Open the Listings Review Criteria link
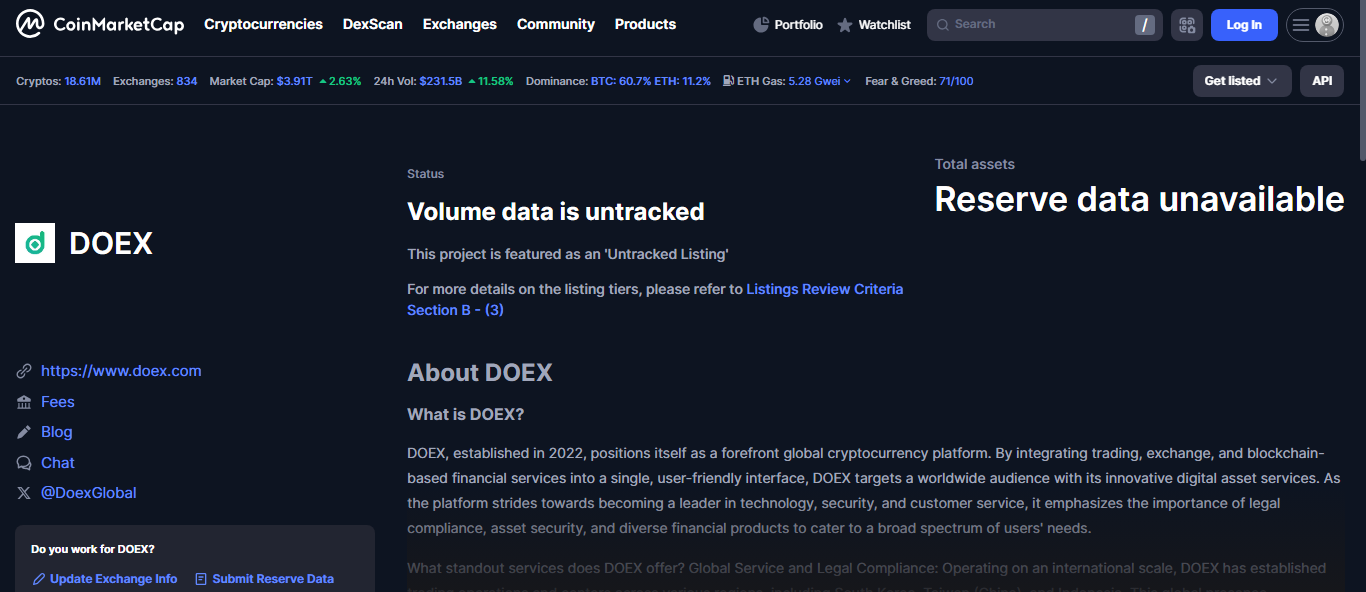This screenshot has width=1366, height=592. click(824, 288)
